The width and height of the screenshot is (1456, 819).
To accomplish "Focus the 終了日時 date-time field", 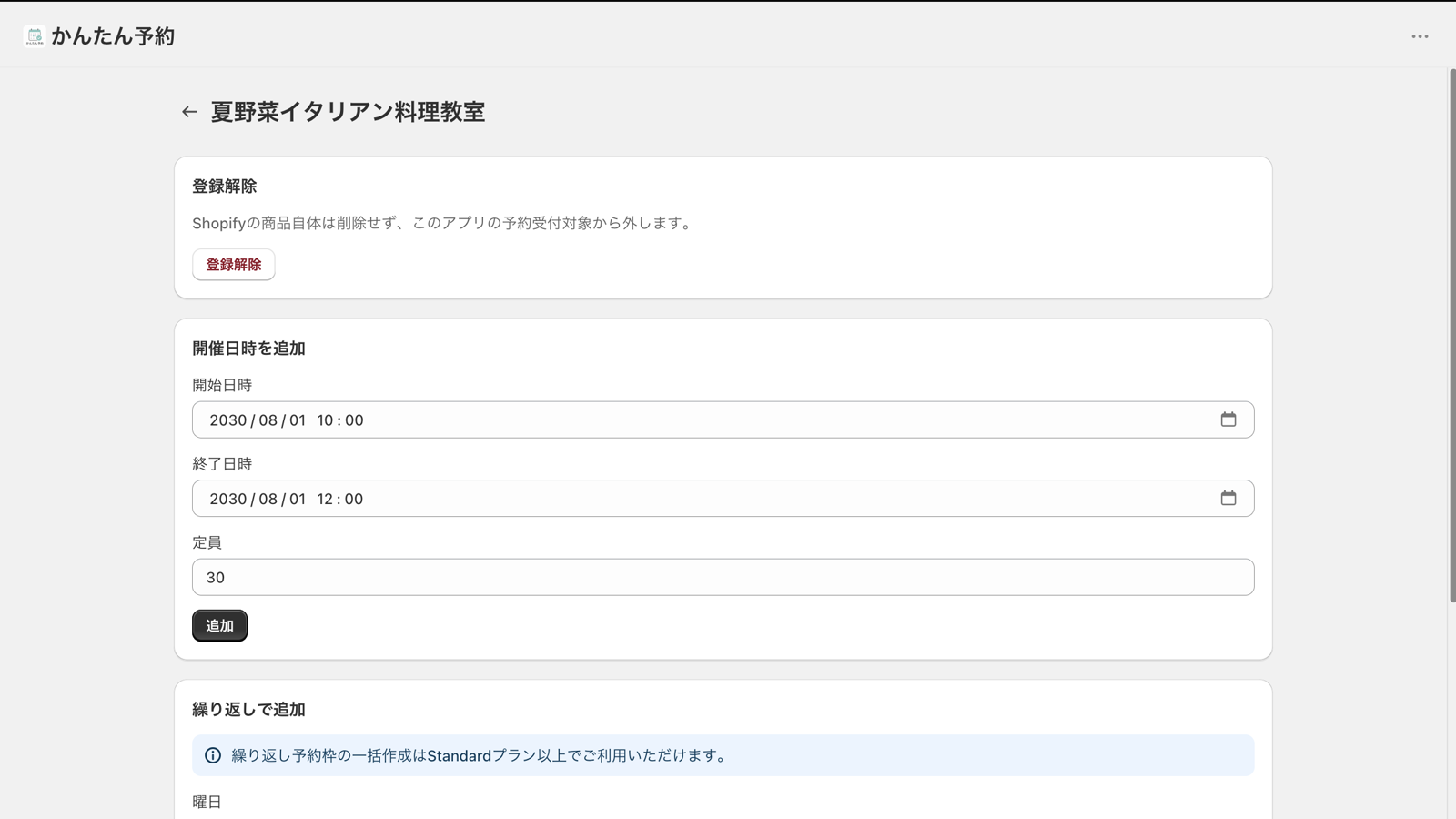I will (x=723, y=498).
